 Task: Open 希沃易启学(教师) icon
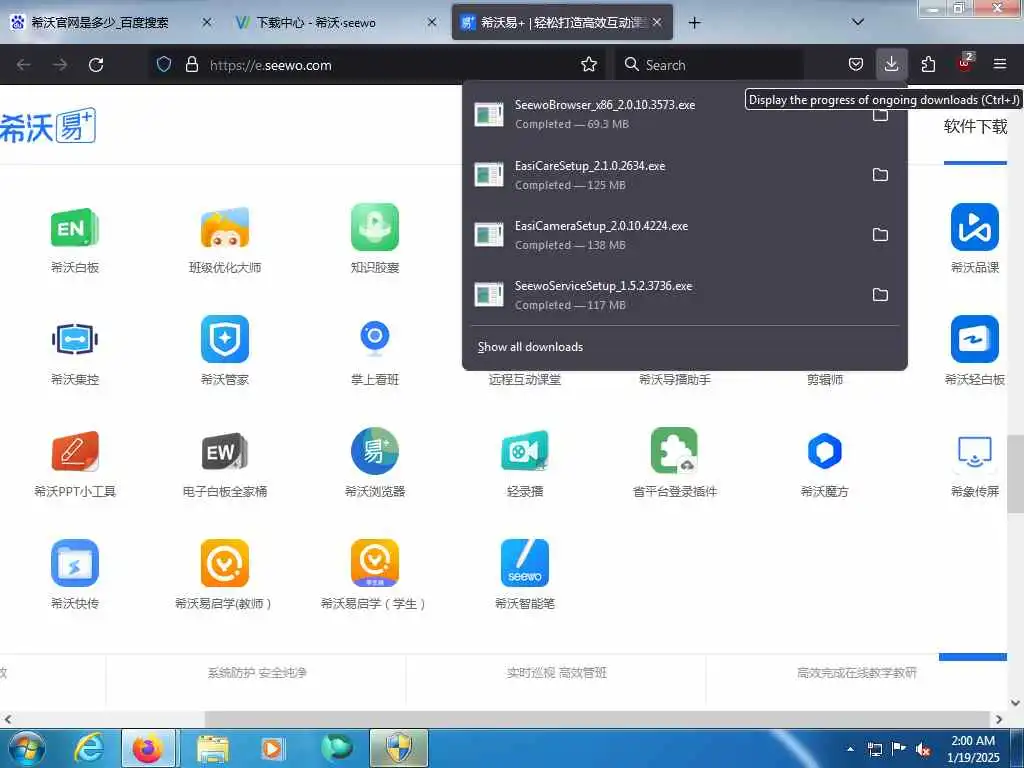(x=225, y=563)
